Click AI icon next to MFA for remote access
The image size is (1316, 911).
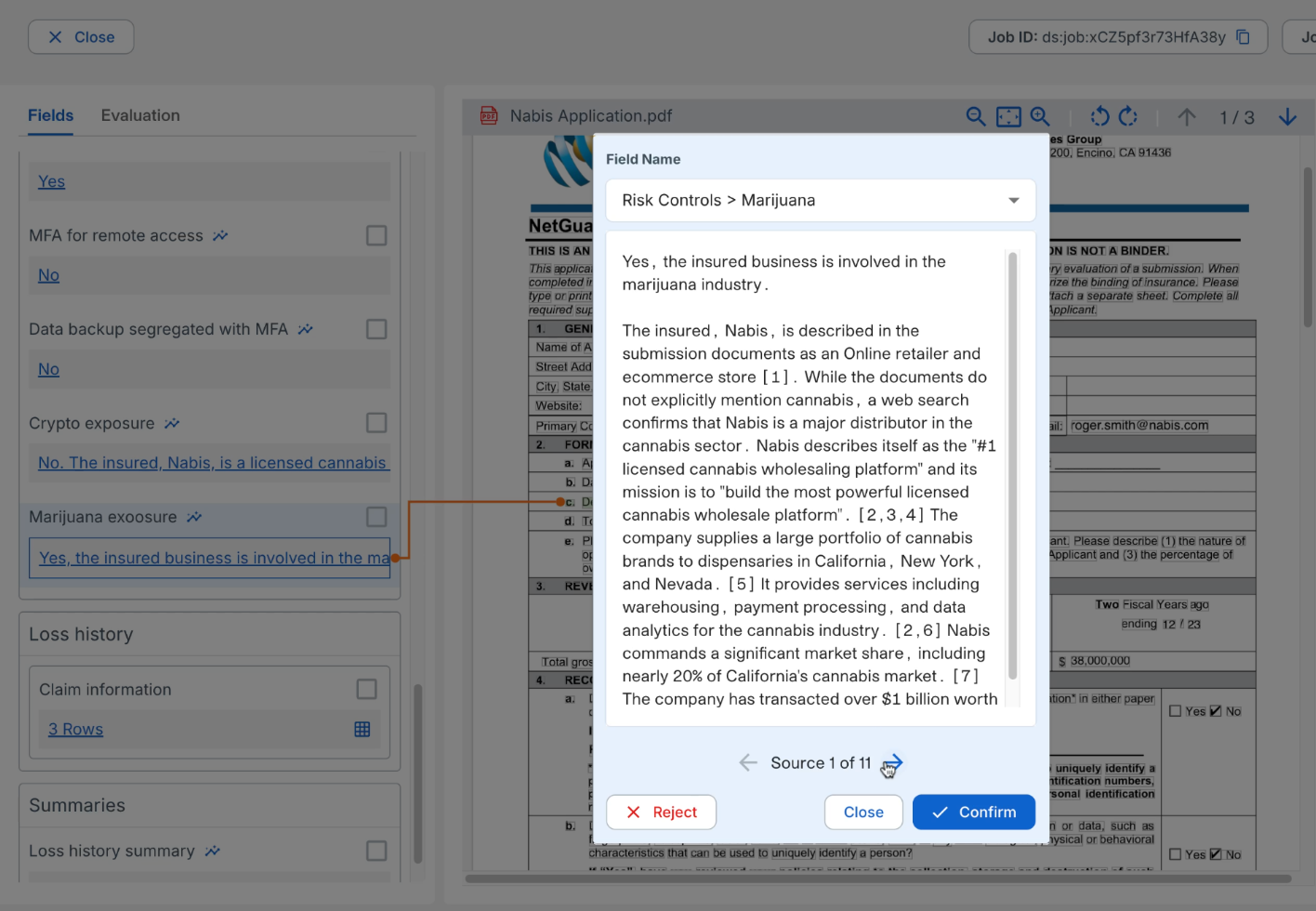click(220, 236)
